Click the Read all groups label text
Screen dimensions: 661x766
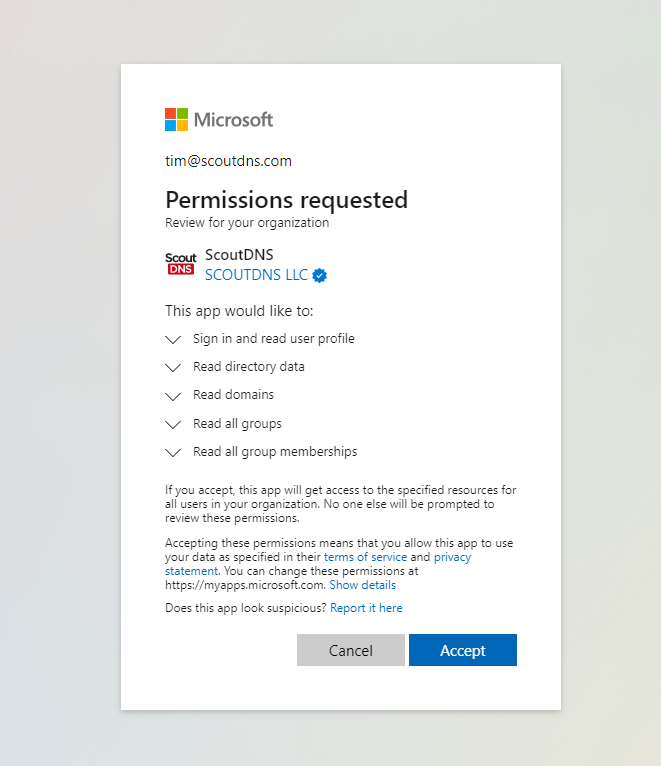[237, 424]
